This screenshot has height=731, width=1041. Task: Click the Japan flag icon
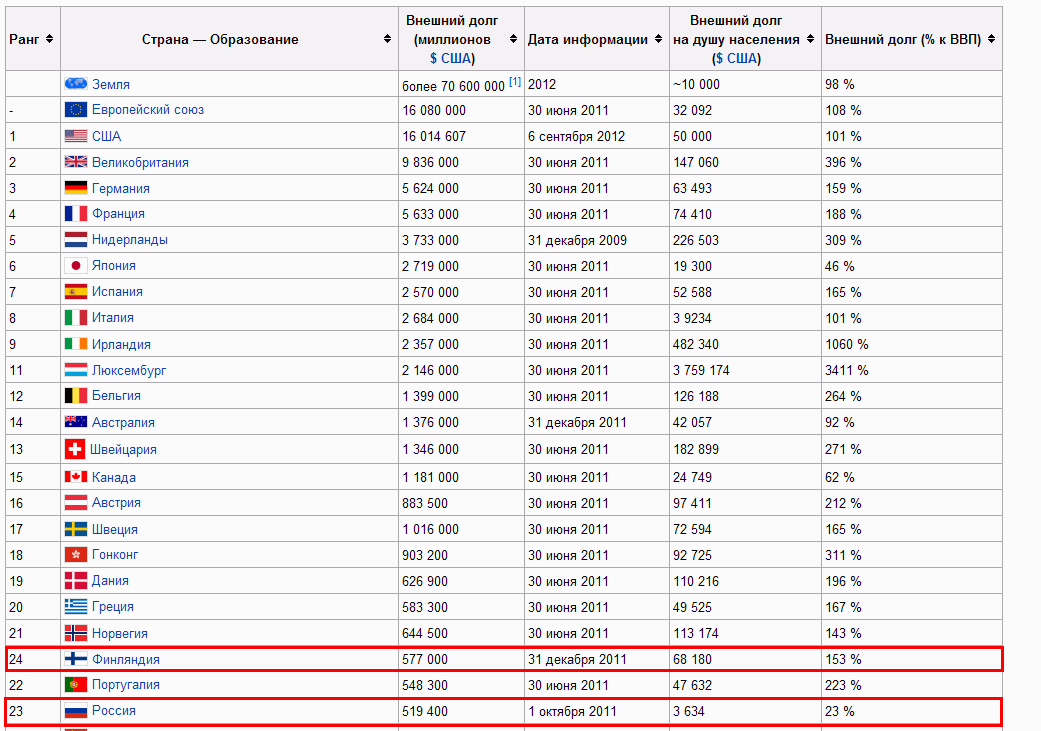pos(76,266)
